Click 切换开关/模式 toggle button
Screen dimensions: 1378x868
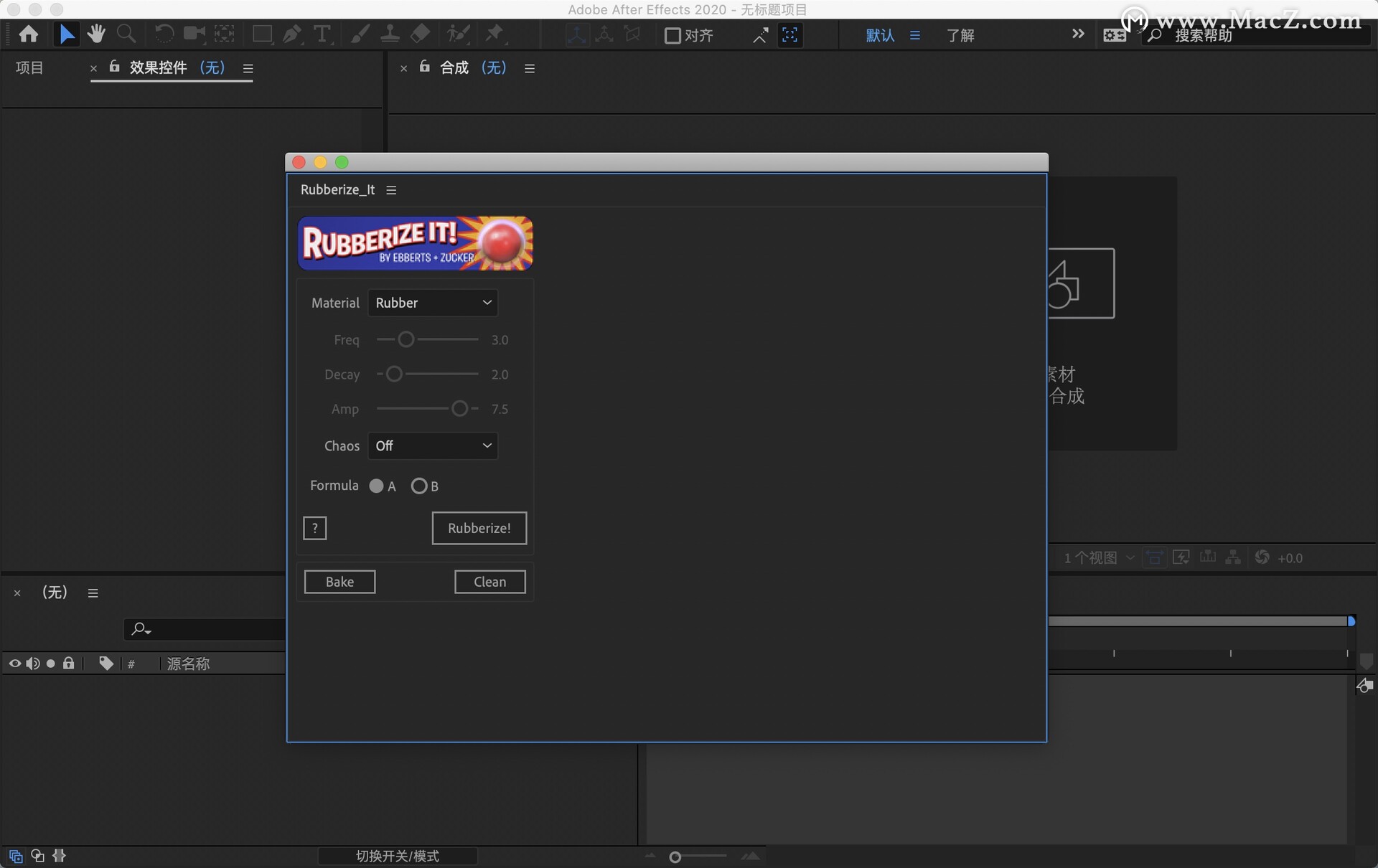(398, 856)
